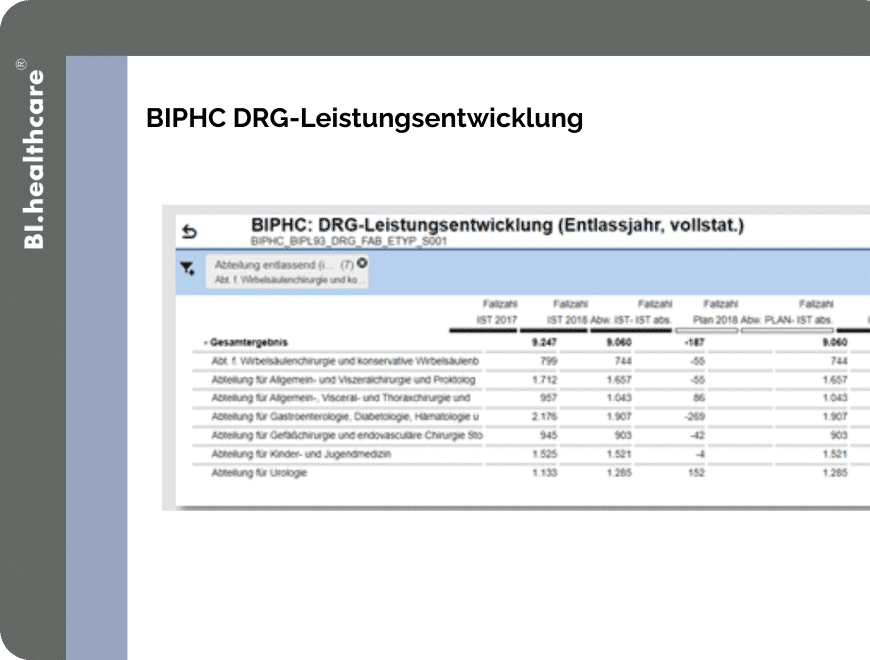870x660 pixels.
Task: Open the add filter funnel icon
Action: [188, 269]
